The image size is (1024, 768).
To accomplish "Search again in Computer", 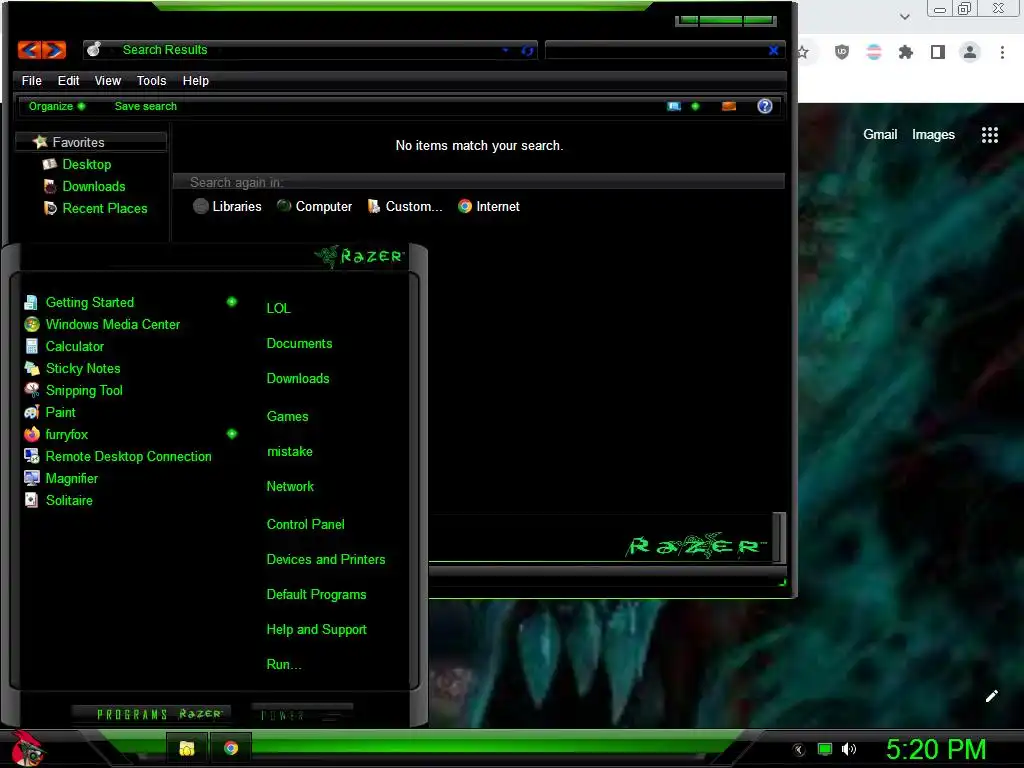I will 314,206.
